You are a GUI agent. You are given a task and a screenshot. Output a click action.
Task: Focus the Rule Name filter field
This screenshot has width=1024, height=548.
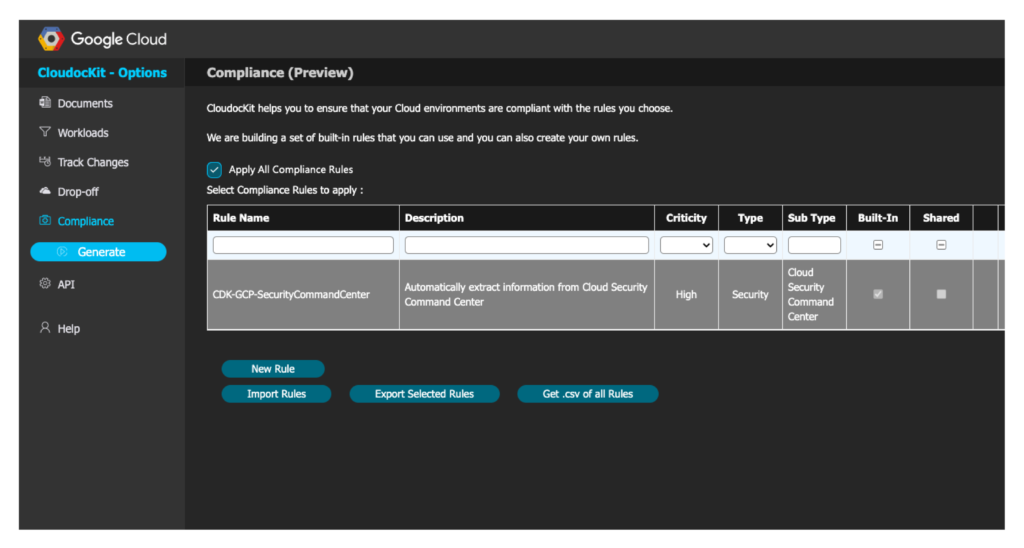tap(303, 245)
